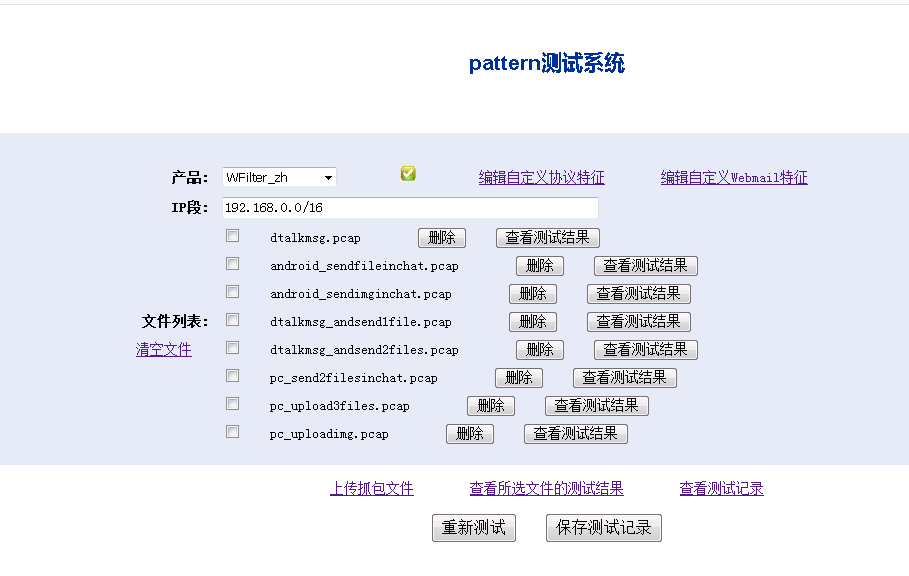The height and width of the screenshot is (576, 909).
Task: Open 编辑自定义Webmail特征 link
Action: click(x=733, y=178)
